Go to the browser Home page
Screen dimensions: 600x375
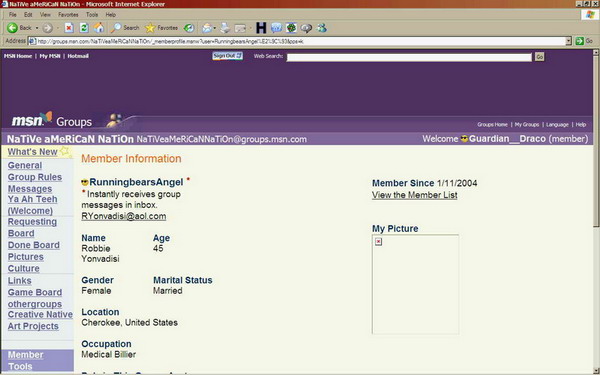[99, 28]
